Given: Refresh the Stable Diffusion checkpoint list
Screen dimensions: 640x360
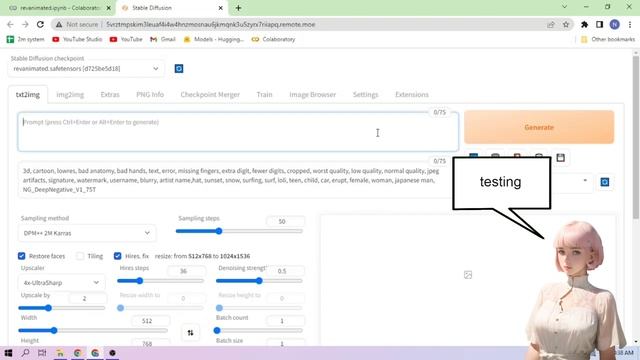Looking at the screenshot, I should (x=179, y=69).
